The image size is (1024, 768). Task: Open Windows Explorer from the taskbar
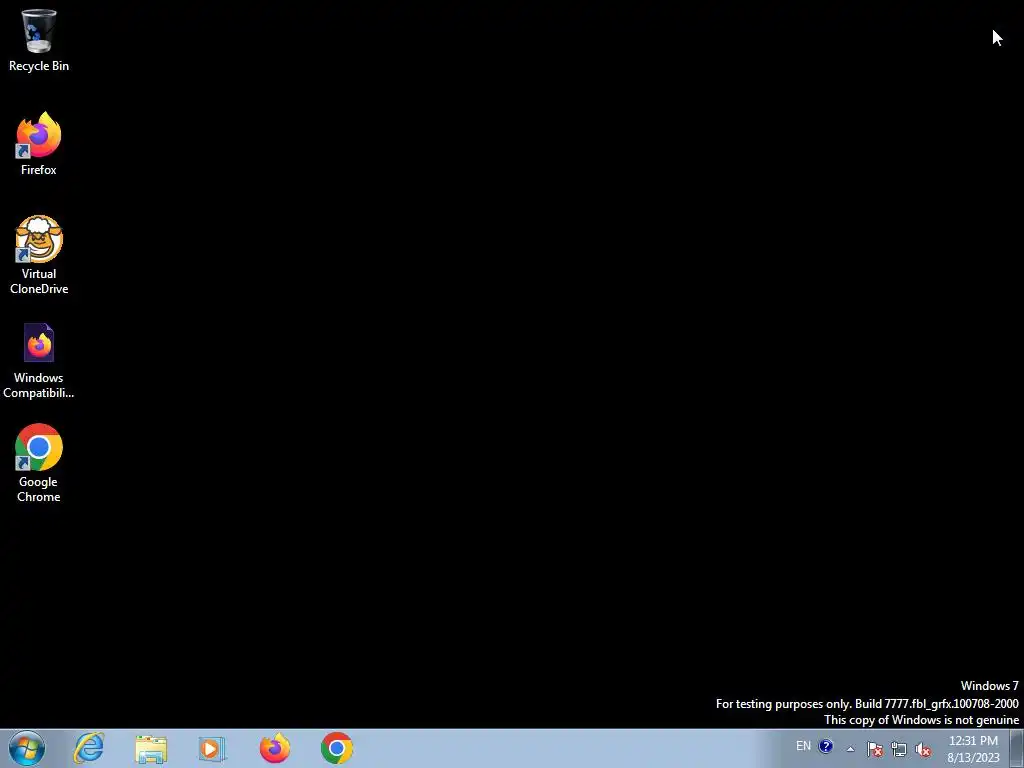151,749
